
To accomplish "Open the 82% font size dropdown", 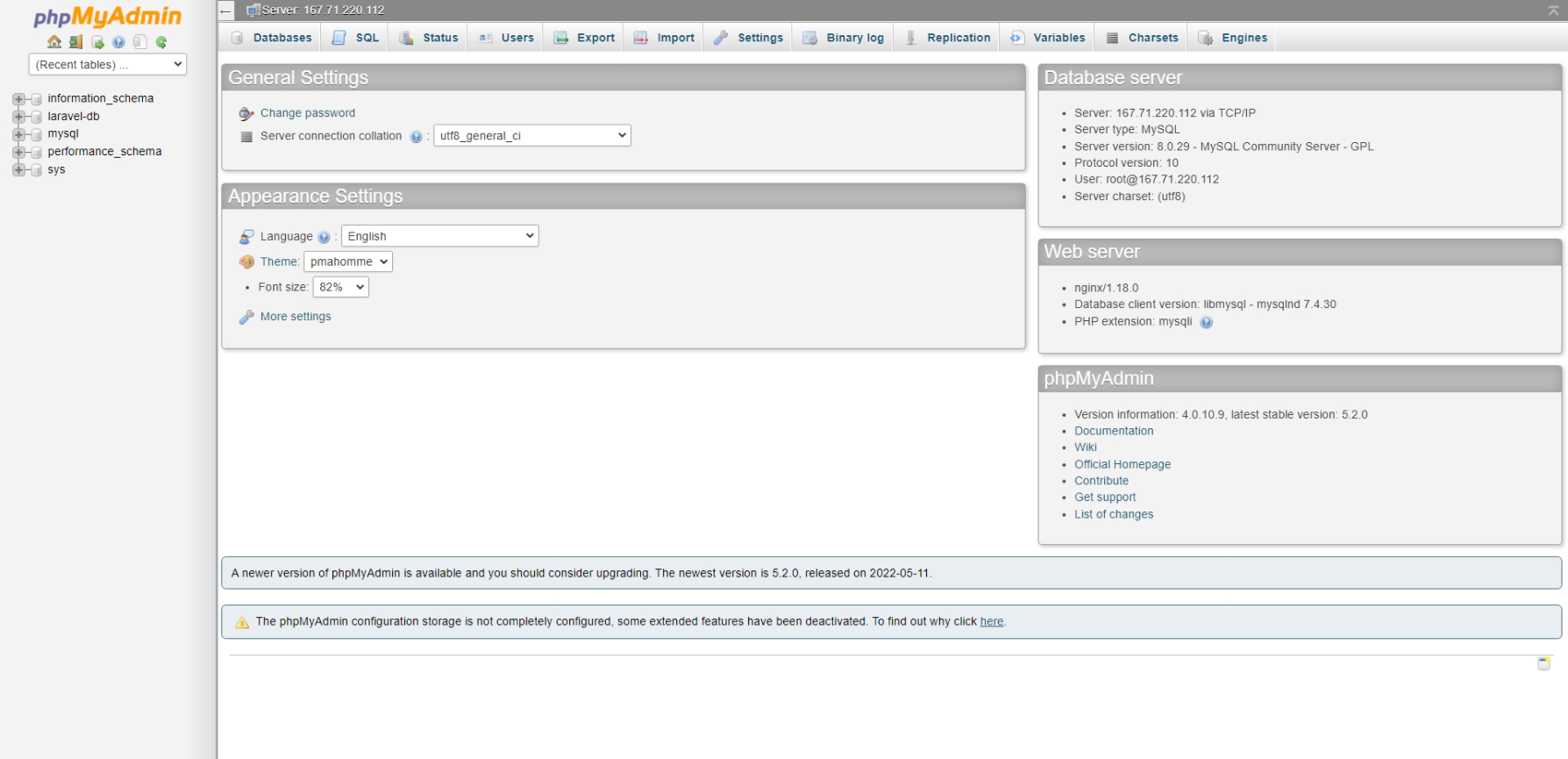I will point(341,287).
